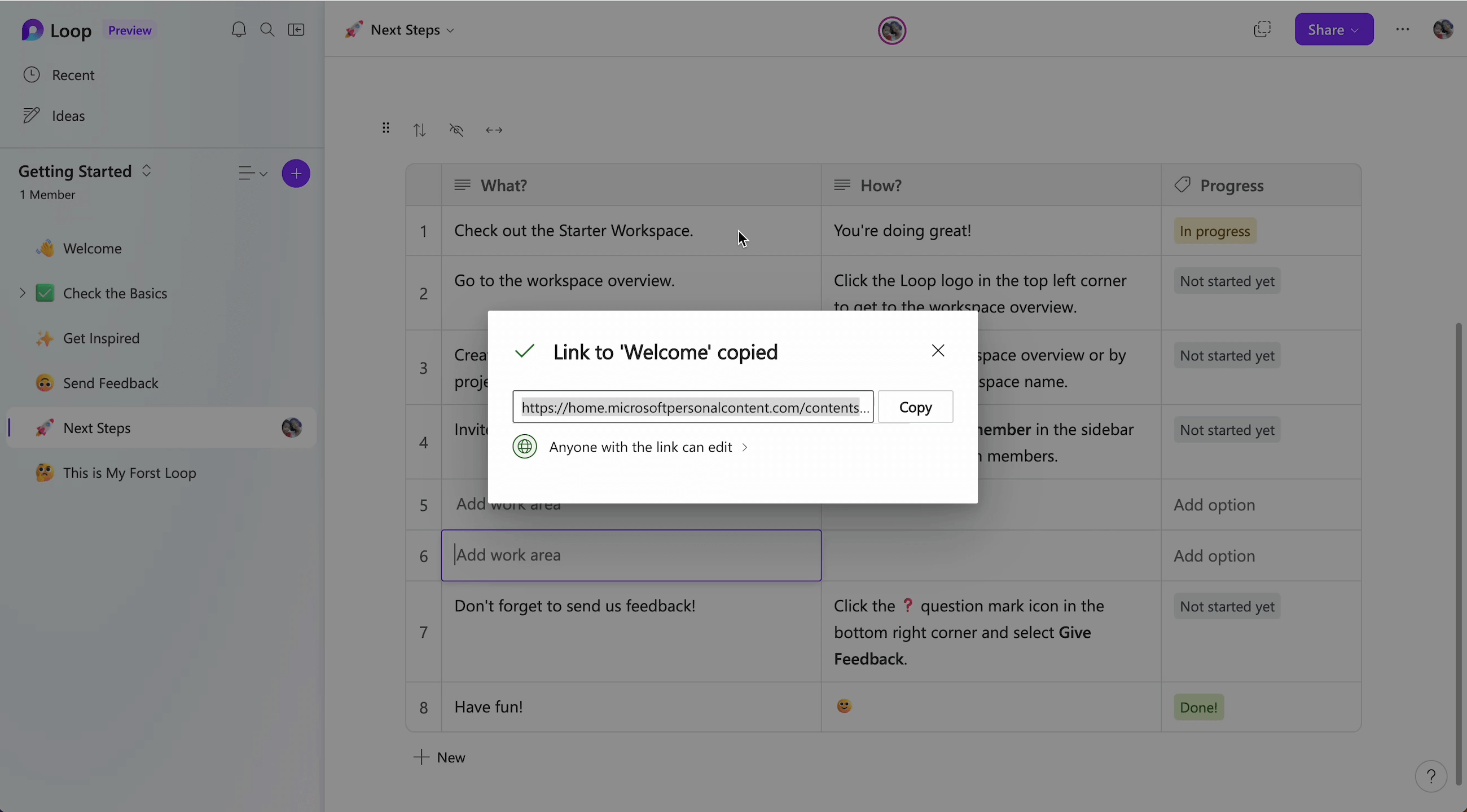Screen dimensions: 1467x812
Task: Select Send Feedback page in sidebar
Action: coord(111,383)
